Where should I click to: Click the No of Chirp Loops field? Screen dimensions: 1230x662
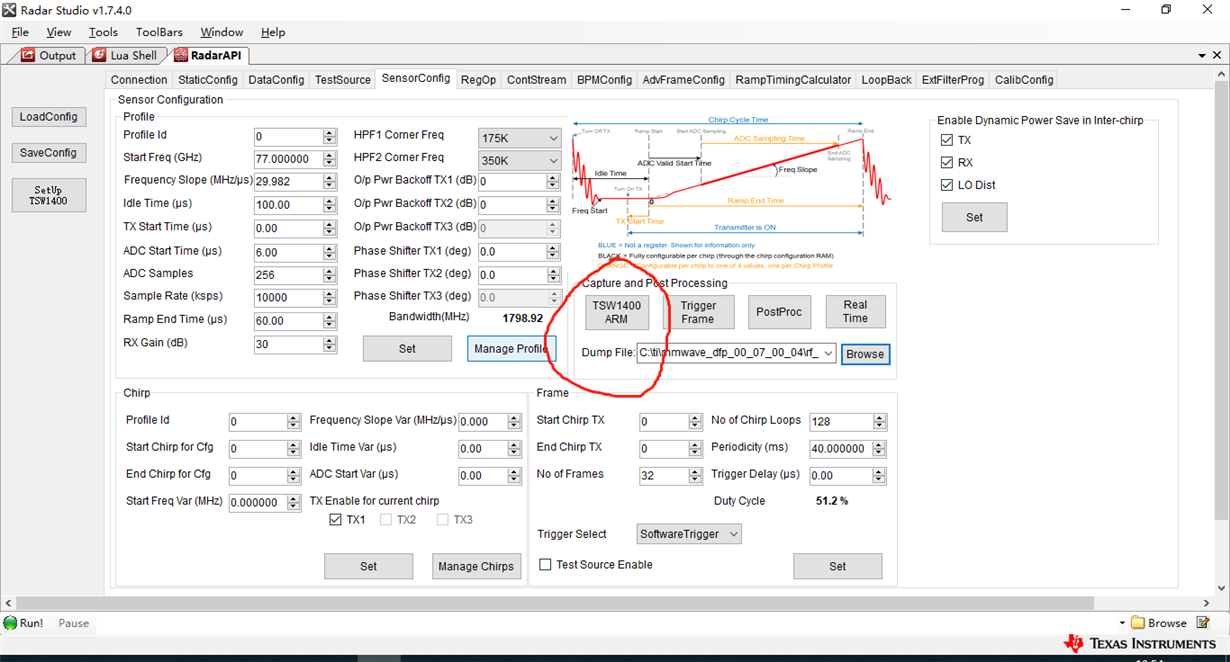[842, 422]
